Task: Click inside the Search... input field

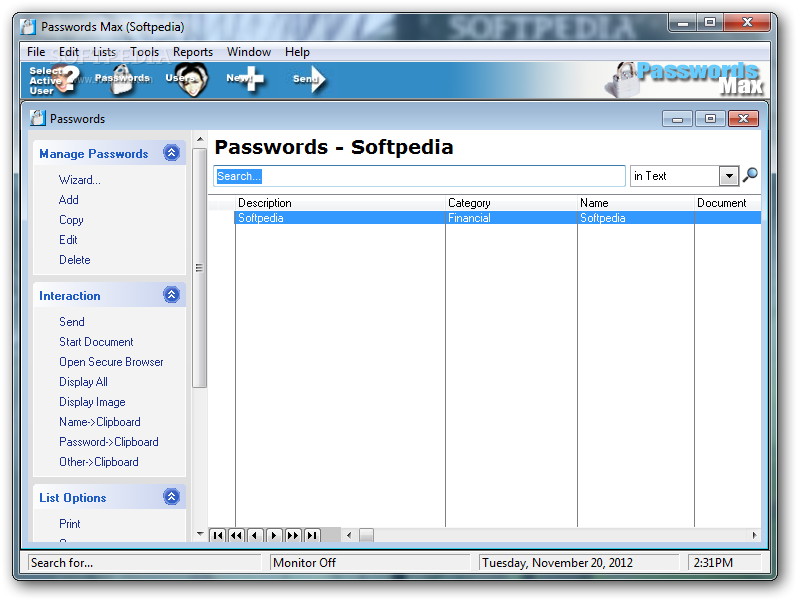Action: point(419,176)
